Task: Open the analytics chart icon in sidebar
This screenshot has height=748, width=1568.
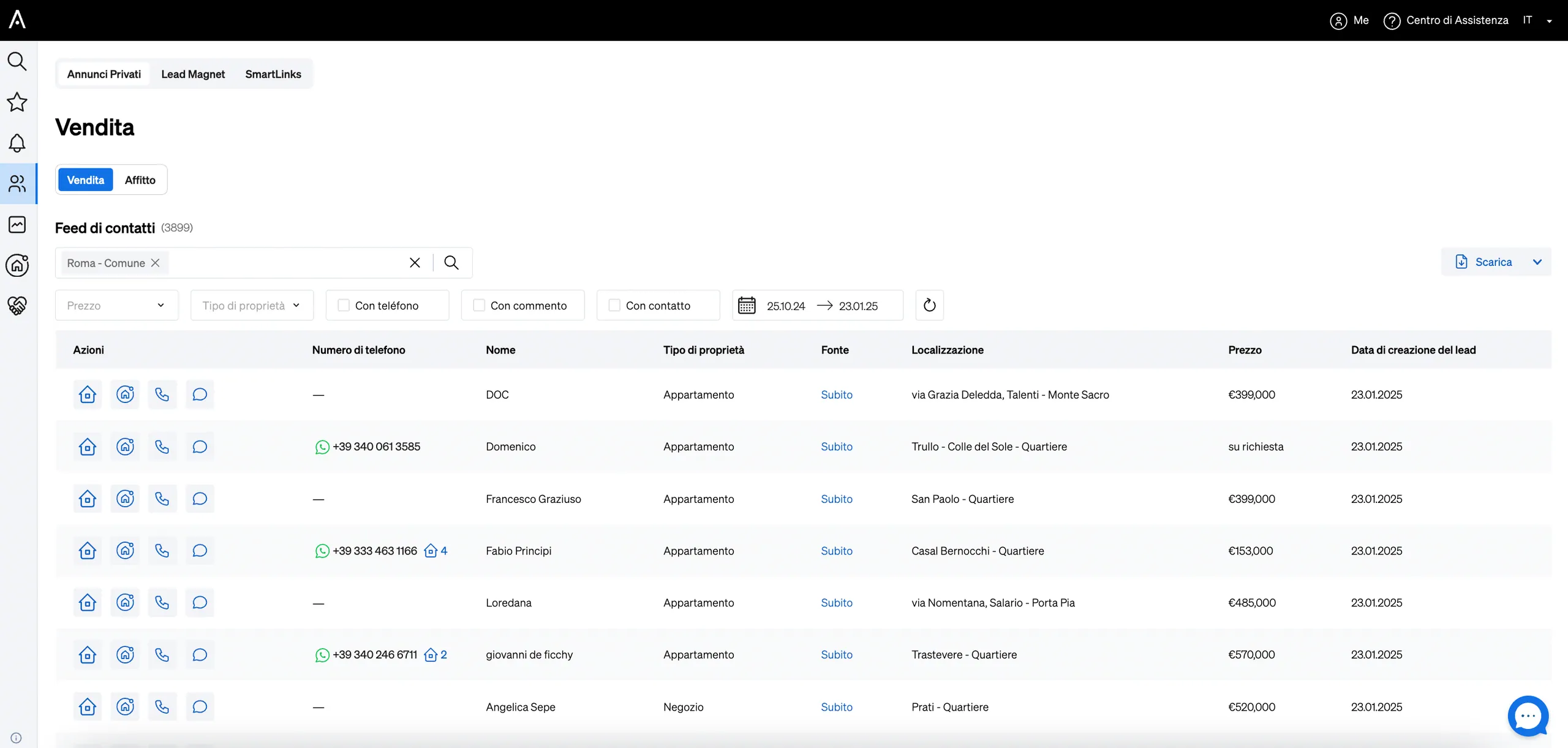Action: (17, 224)
